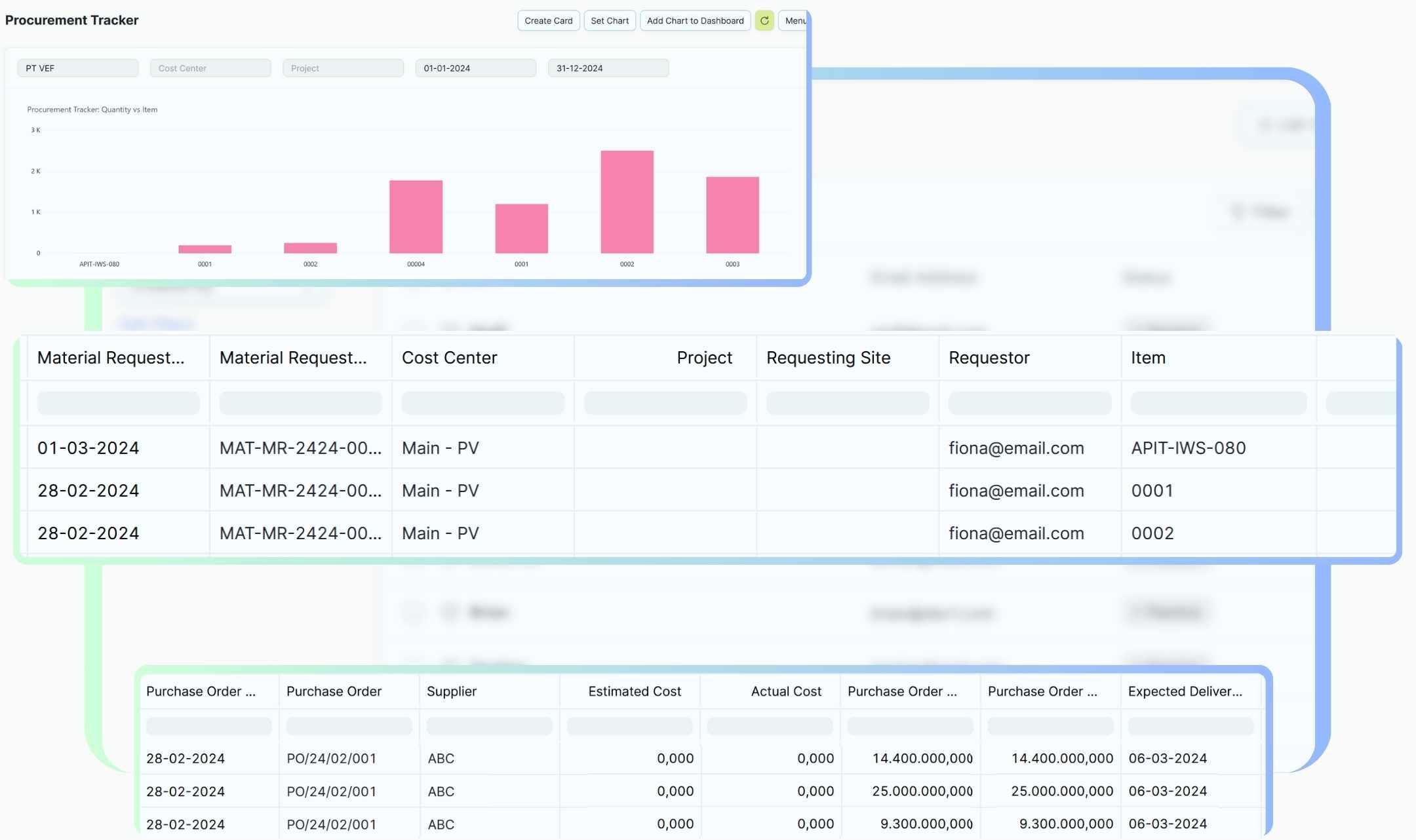Open the 01-01-2024 start date field
This screenshot has height=840, width=1416.
475,68
